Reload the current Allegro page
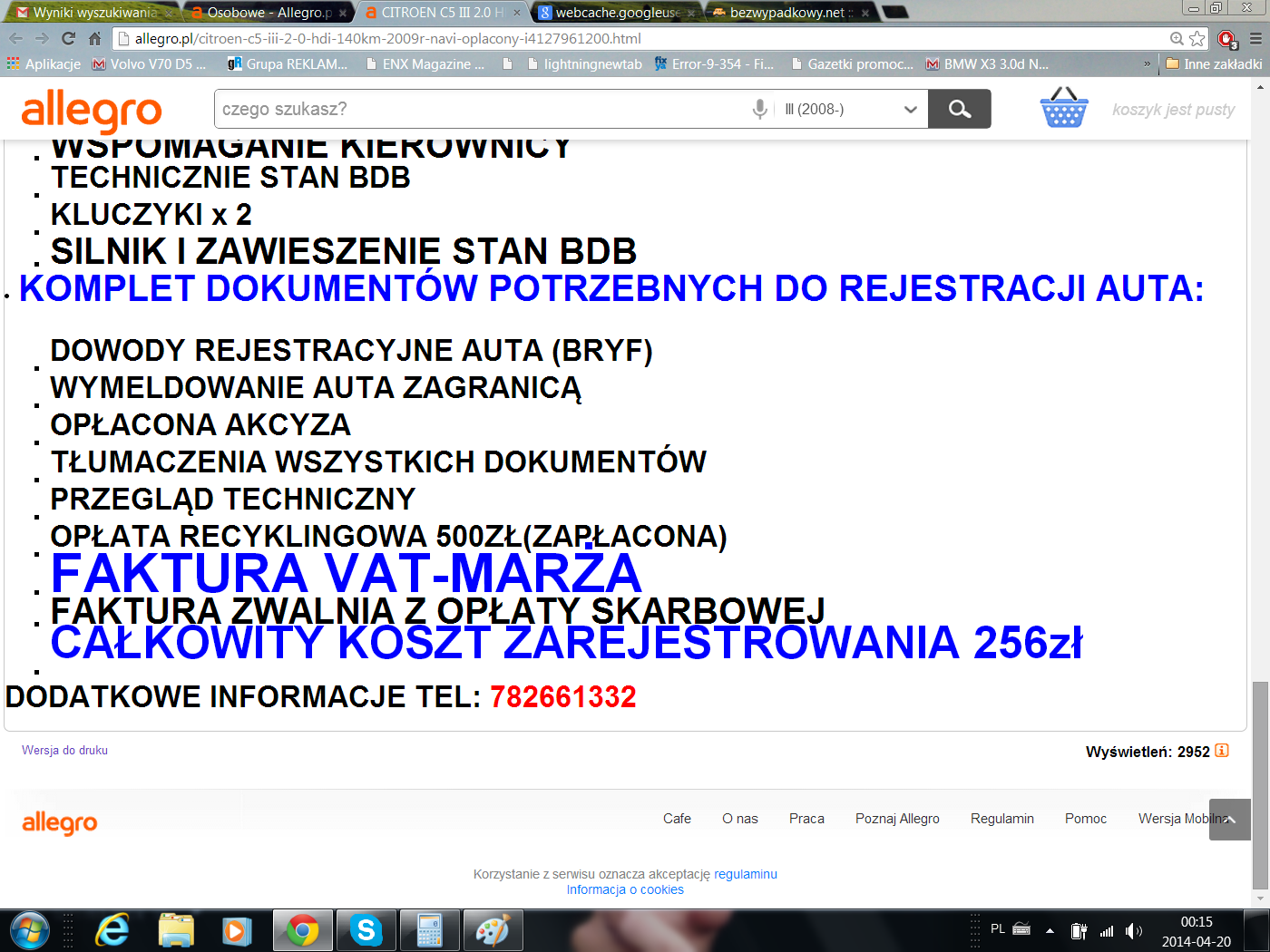 point(68,39)
